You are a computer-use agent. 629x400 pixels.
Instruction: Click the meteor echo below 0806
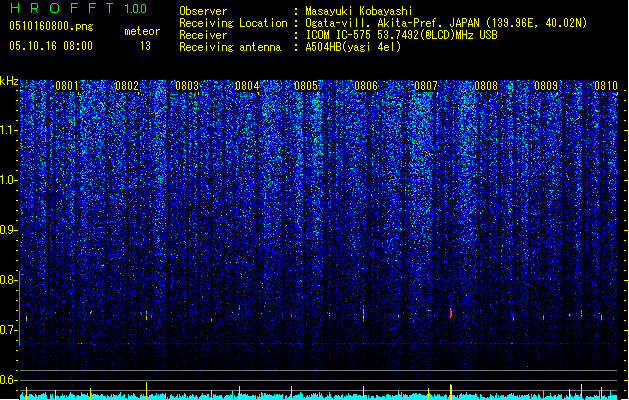coord(363,313)
